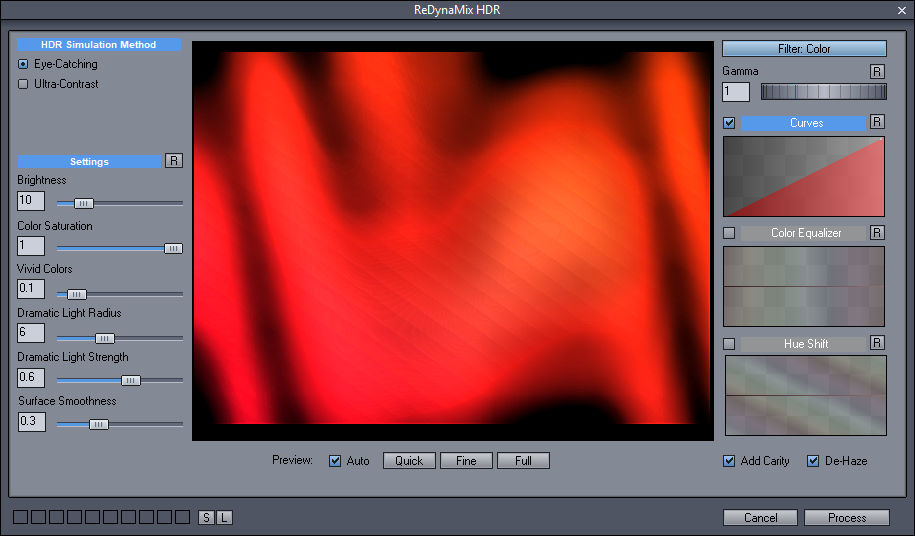Viewport: 915px width, 536px height.
Task: Open the Filter: Color selector
Action: point(804,48)
